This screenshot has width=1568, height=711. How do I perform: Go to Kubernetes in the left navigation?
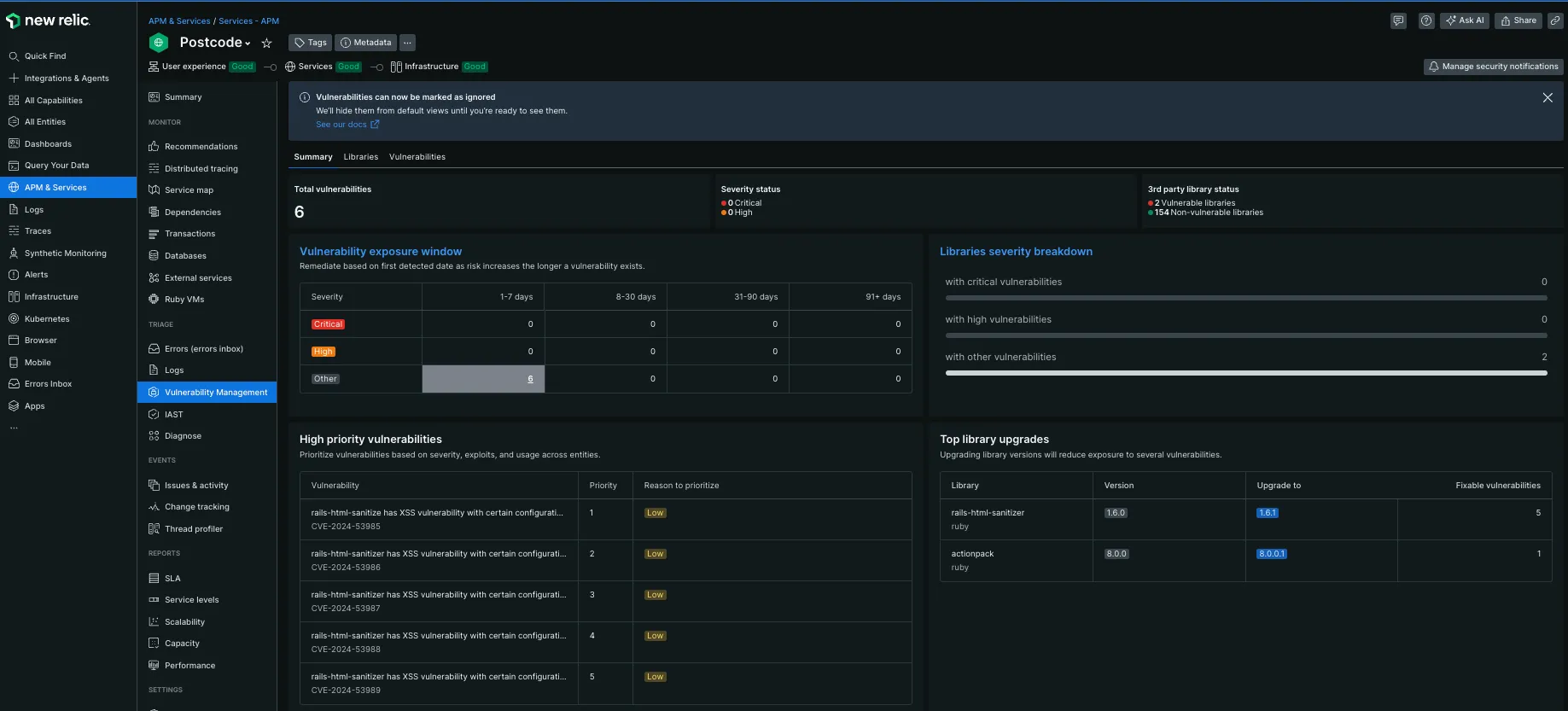click(47, 319)
